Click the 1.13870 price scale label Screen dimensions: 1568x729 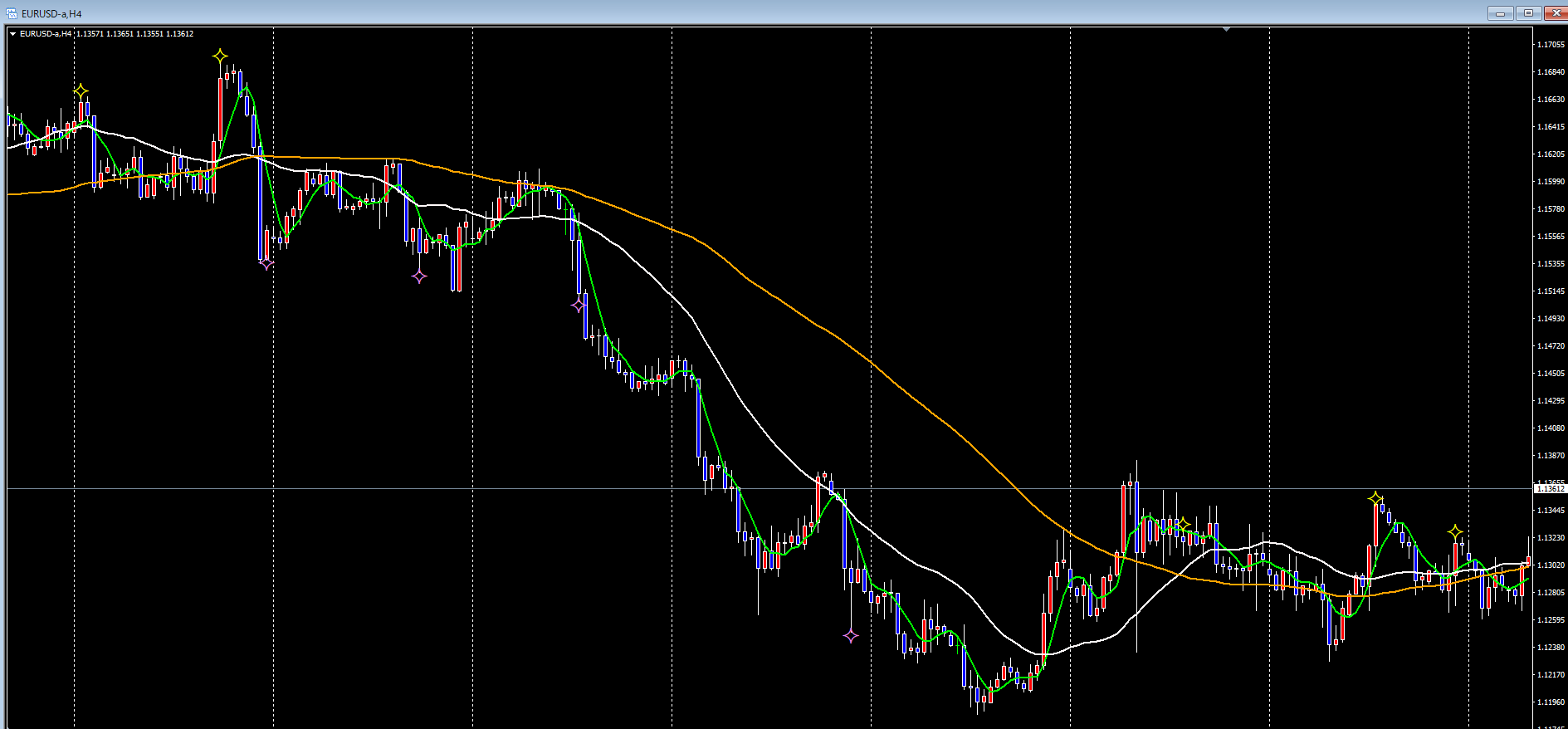click(1551, 456)
